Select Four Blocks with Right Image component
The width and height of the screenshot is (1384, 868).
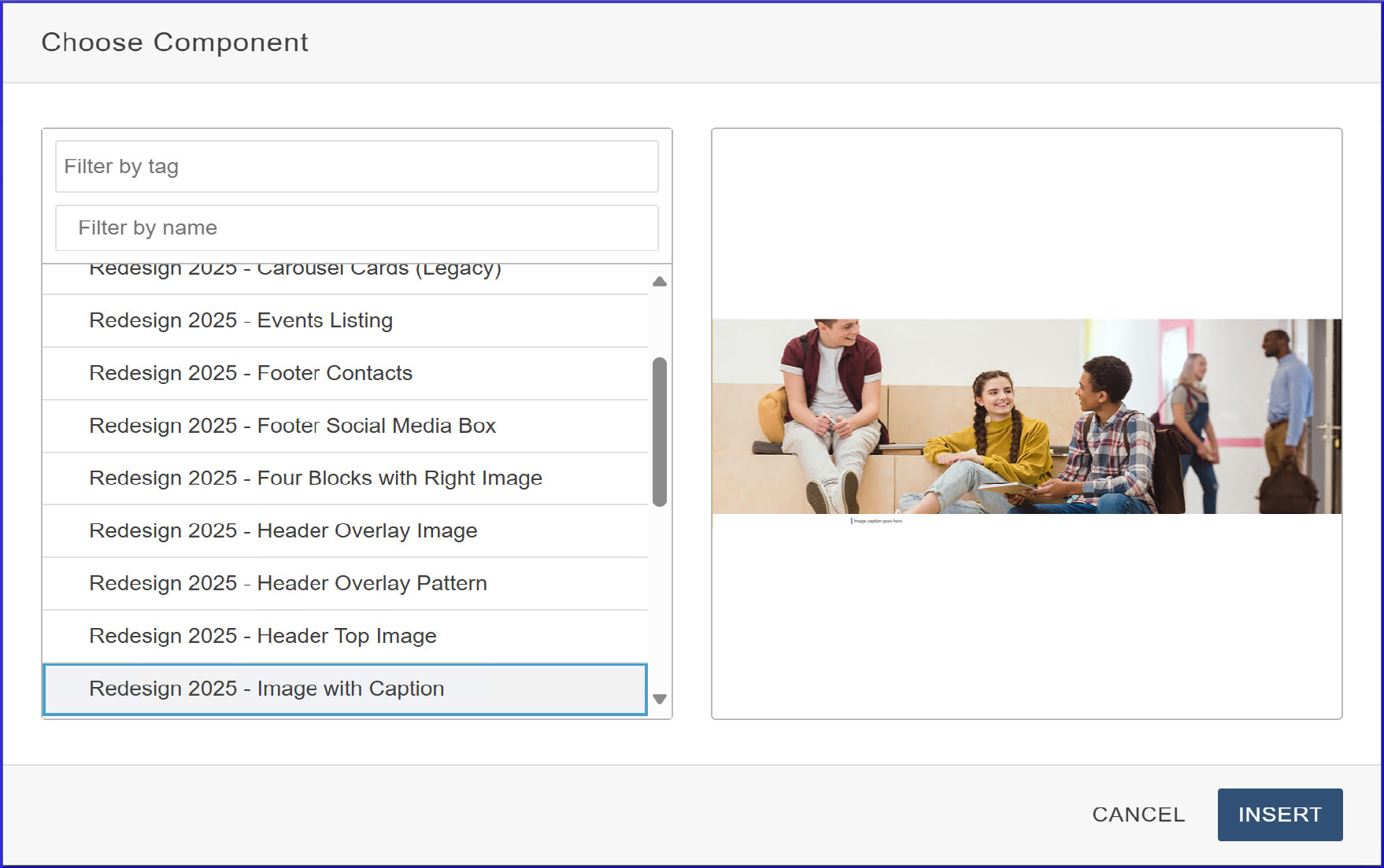316,478
